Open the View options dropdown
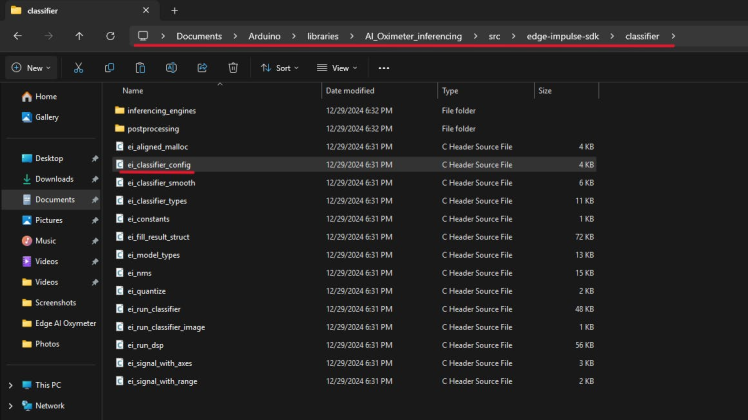The image size is (748, 420). click(337, 68)
